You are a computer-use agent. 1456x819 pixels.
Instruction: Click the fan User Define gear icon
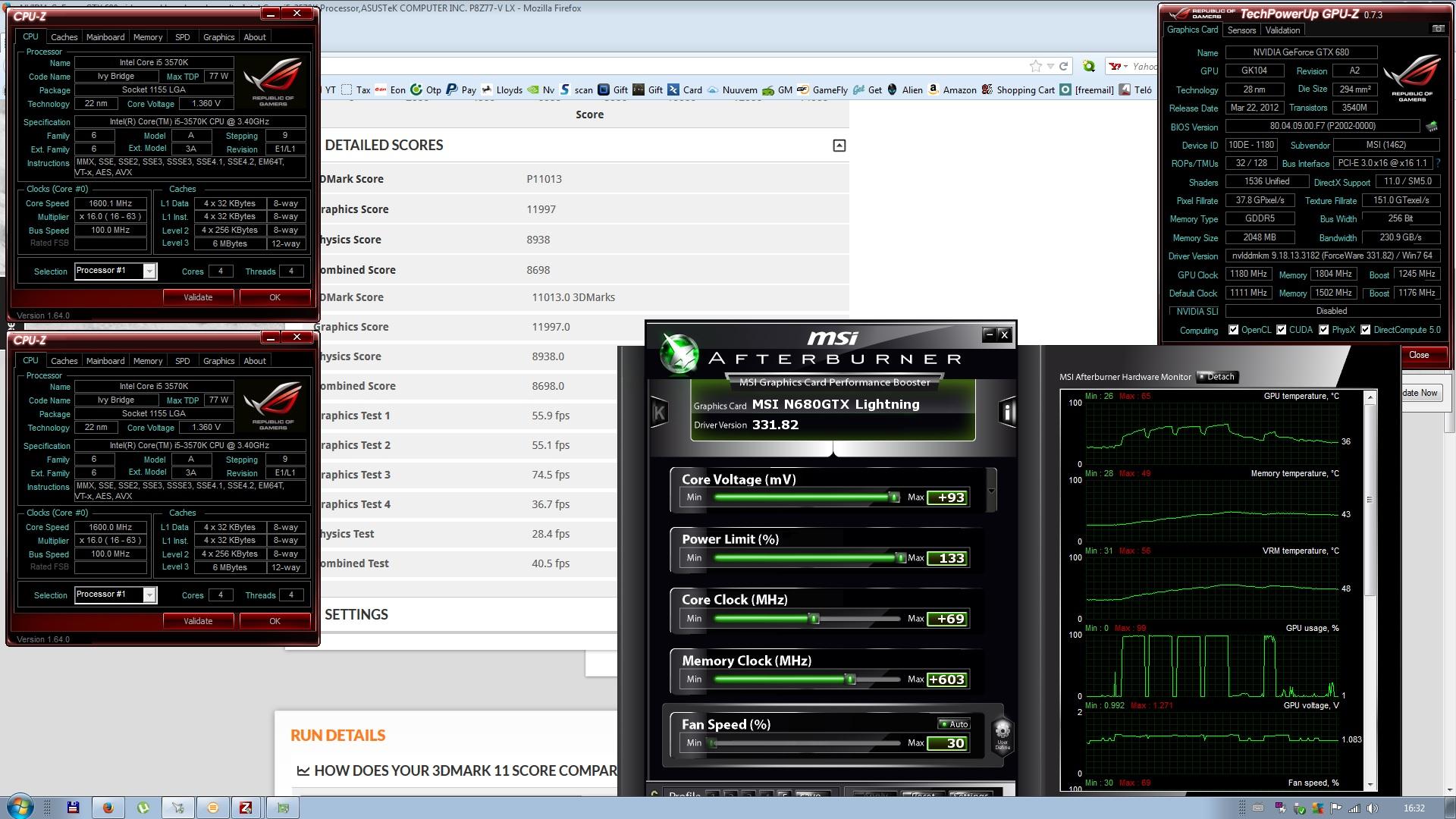click(1002, 733)
